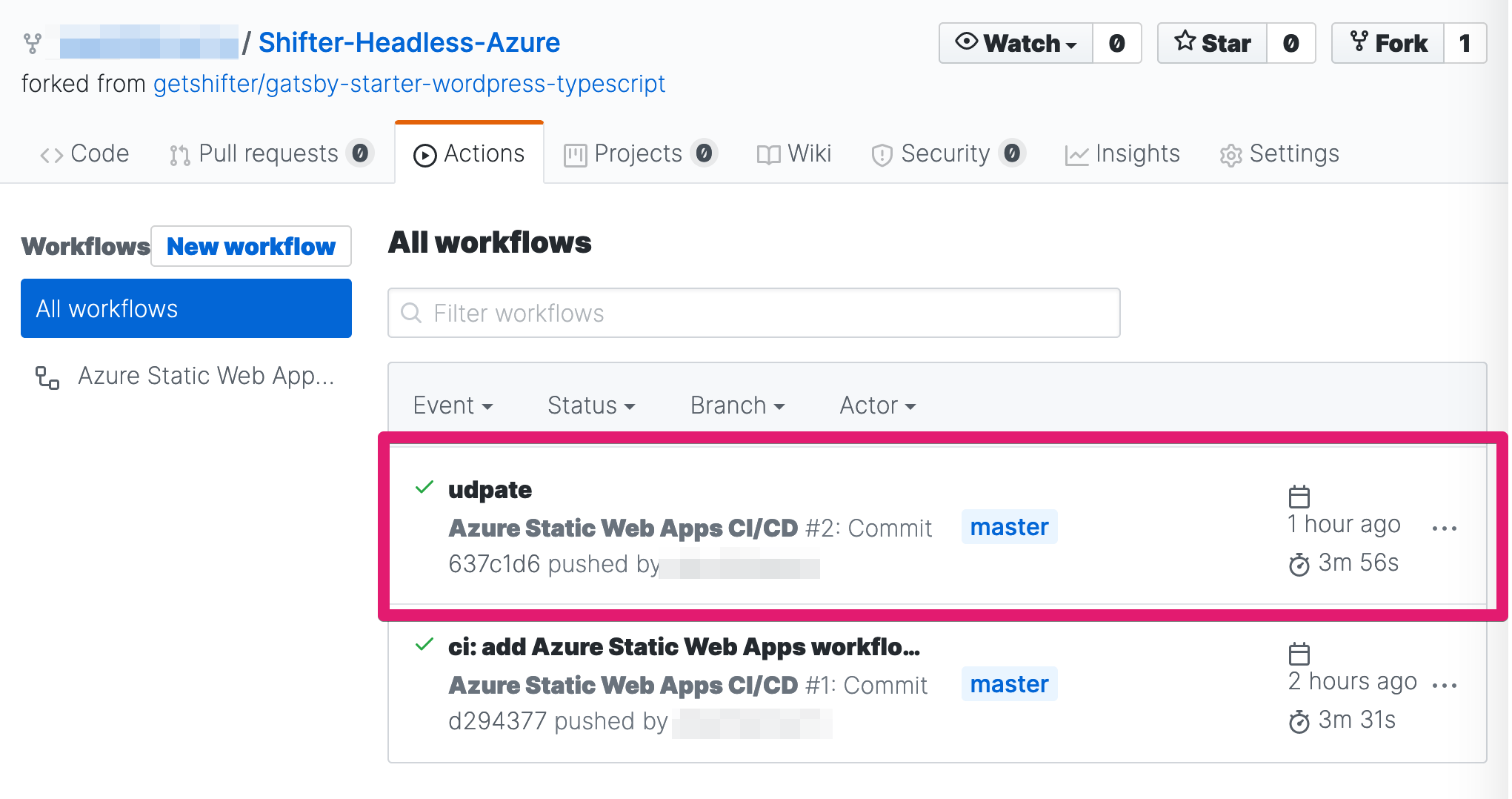Select All workflows in the sidebar
The height and width of the screenshot is (799, 1512).
(186, 308)
